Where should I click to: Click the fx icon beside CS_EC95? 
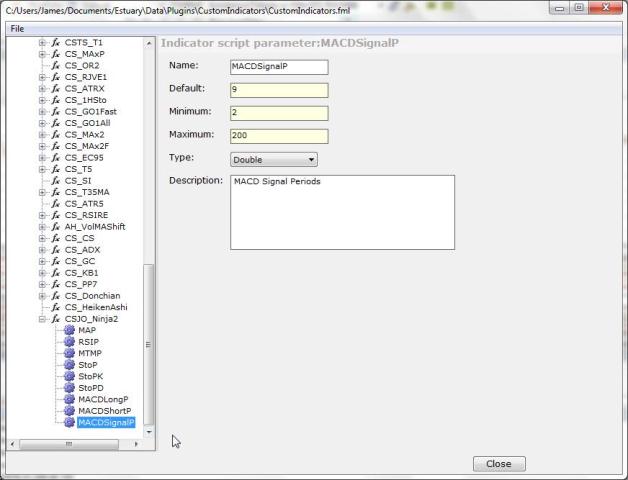(x=56, y=158)
